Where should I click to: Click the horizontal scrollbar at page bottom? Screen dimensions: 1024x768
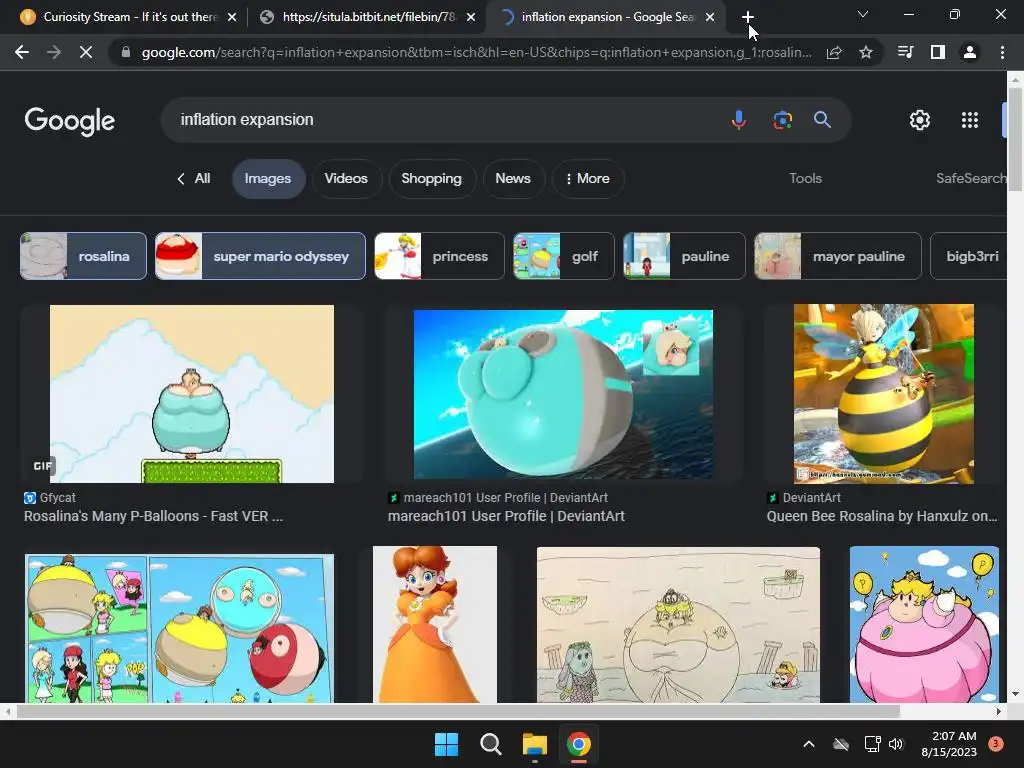(457, 711)
